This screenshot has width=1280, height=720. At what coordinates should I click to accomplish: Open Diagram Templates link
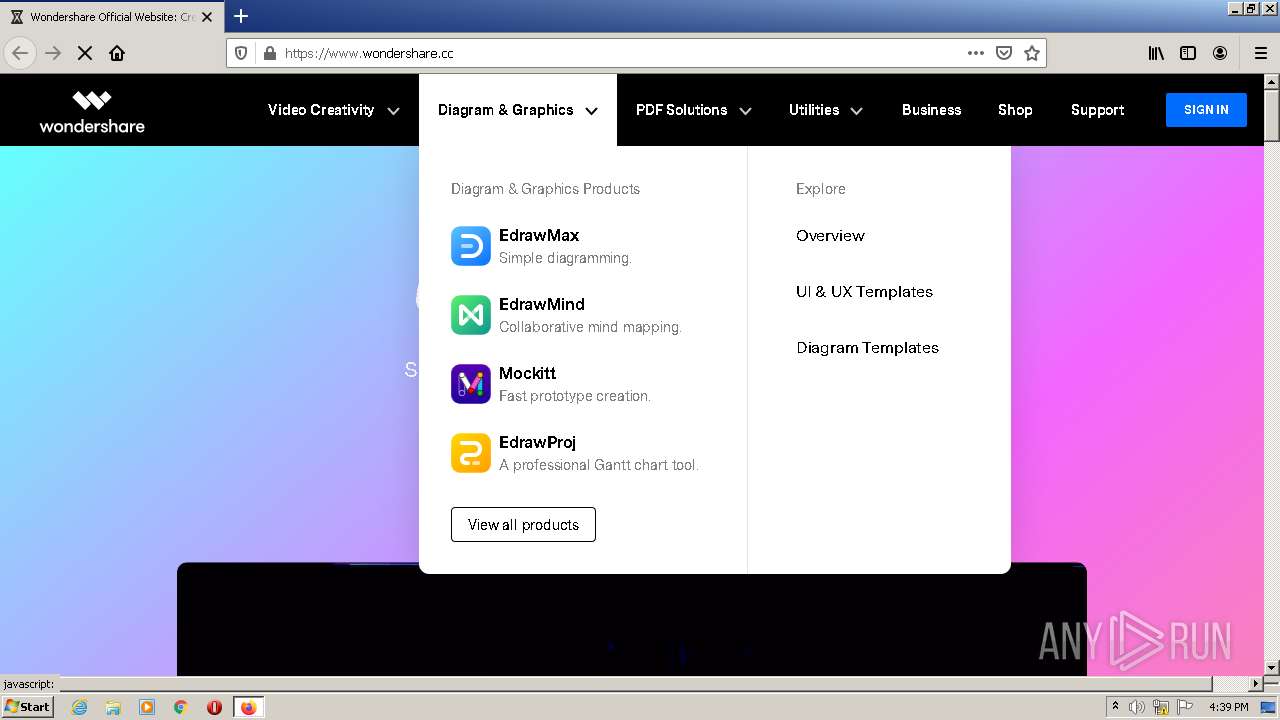(867, 348)
